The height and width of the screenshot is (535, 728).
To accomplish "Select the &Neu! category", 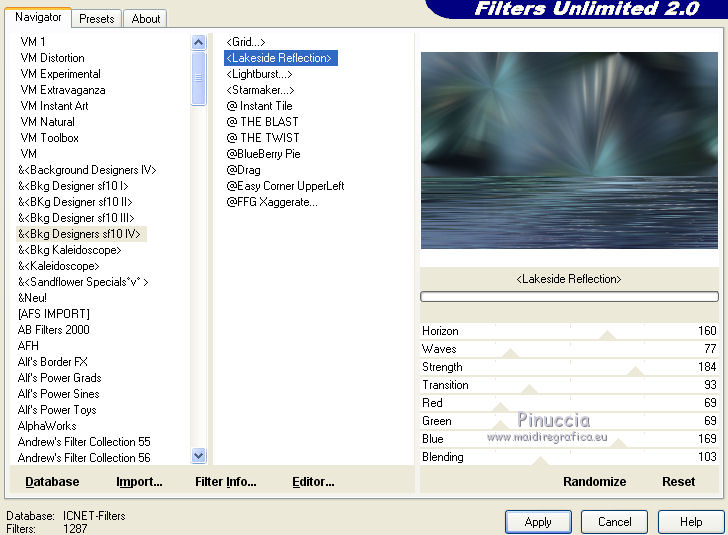I will [32, 298].
